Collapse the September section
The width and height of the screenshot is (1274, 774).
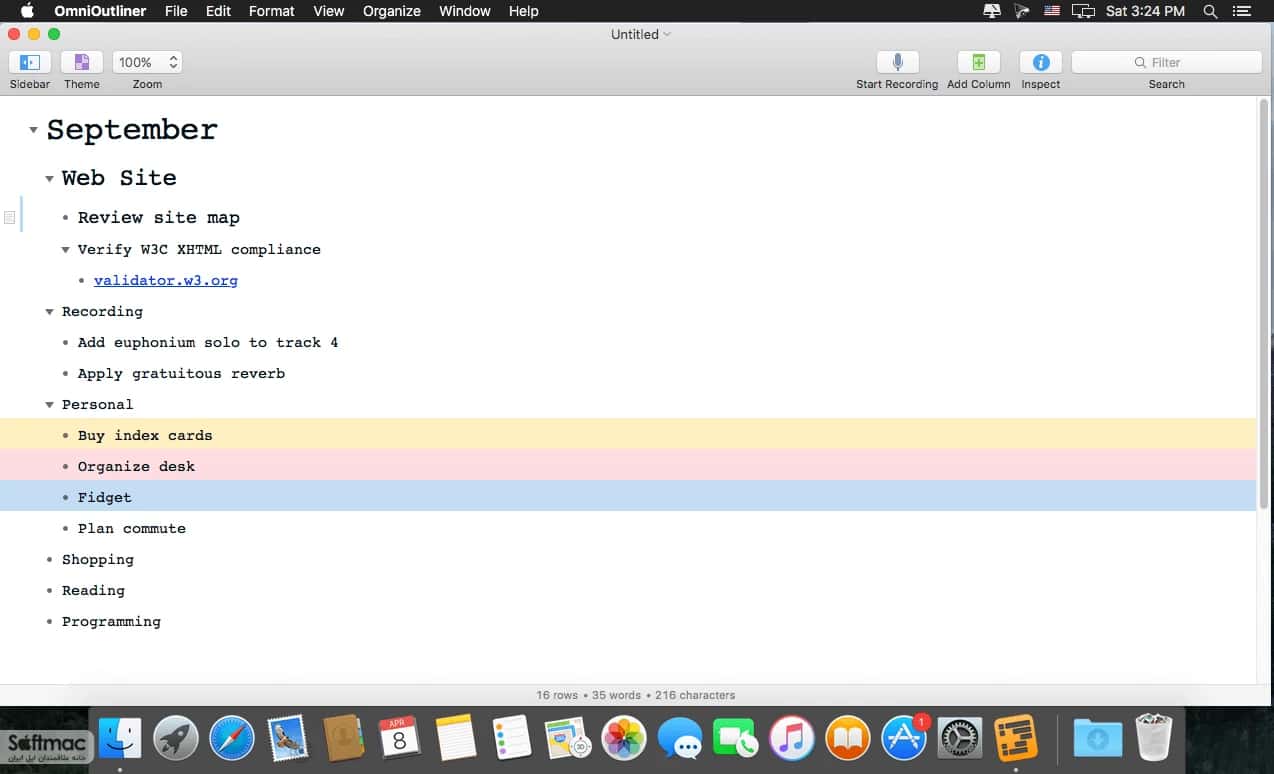coord(33,130)
